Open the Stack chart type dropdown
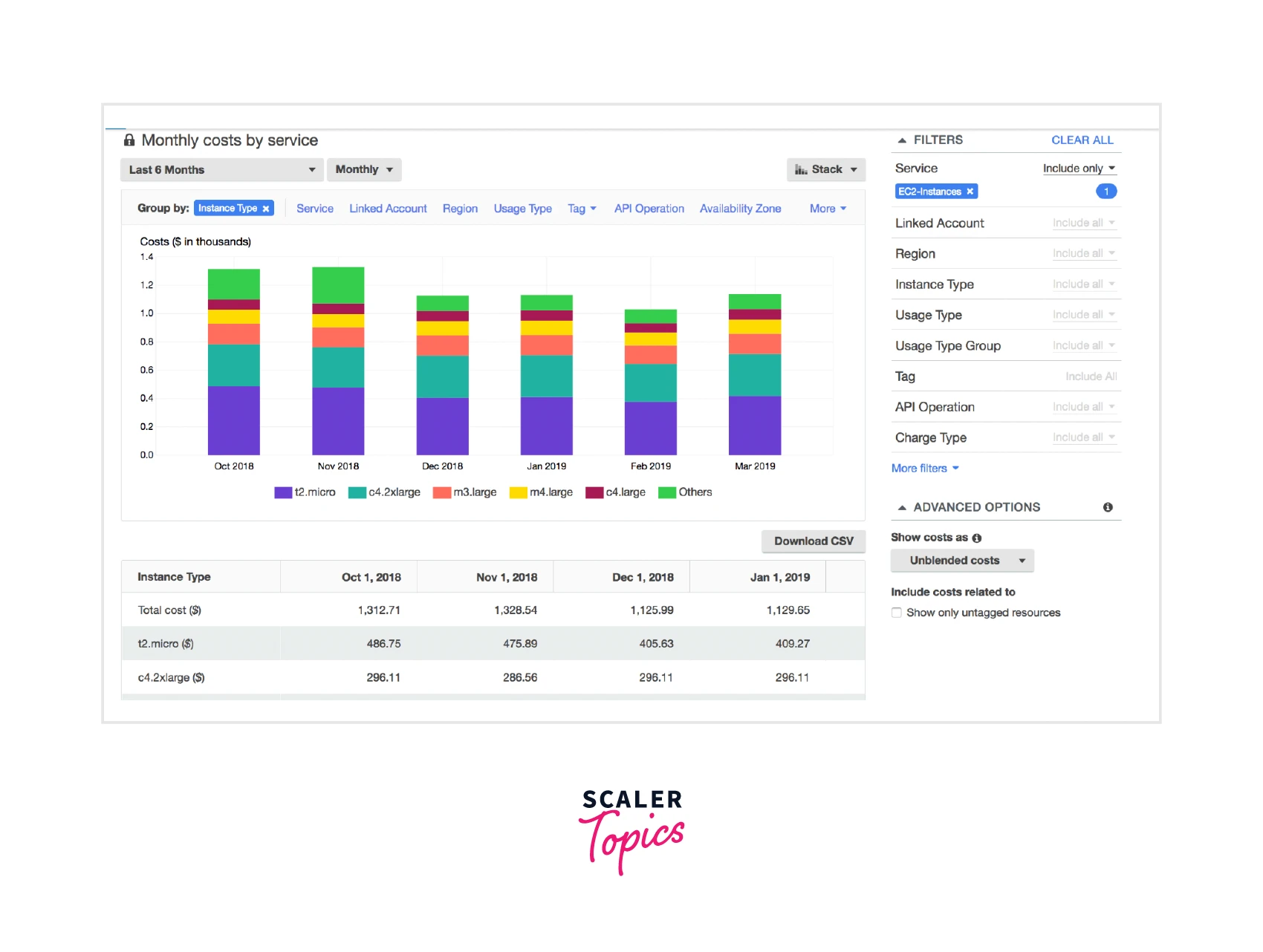The height and width of the screenshot is (952, 1263). [825, 170]
